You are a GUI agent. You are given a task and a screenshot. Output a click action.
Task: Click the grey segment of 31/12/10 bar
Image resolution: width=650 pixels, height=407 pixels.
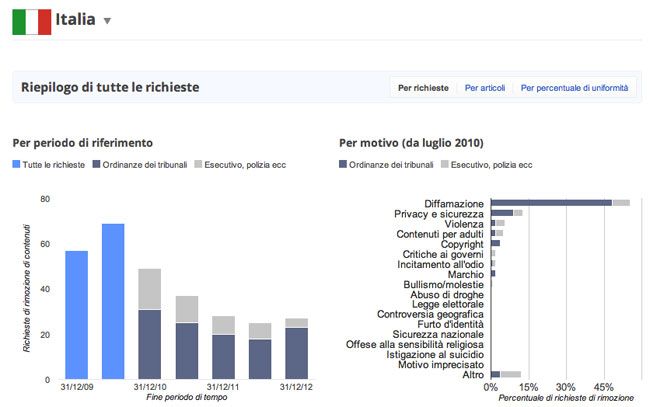coord(150,289)
